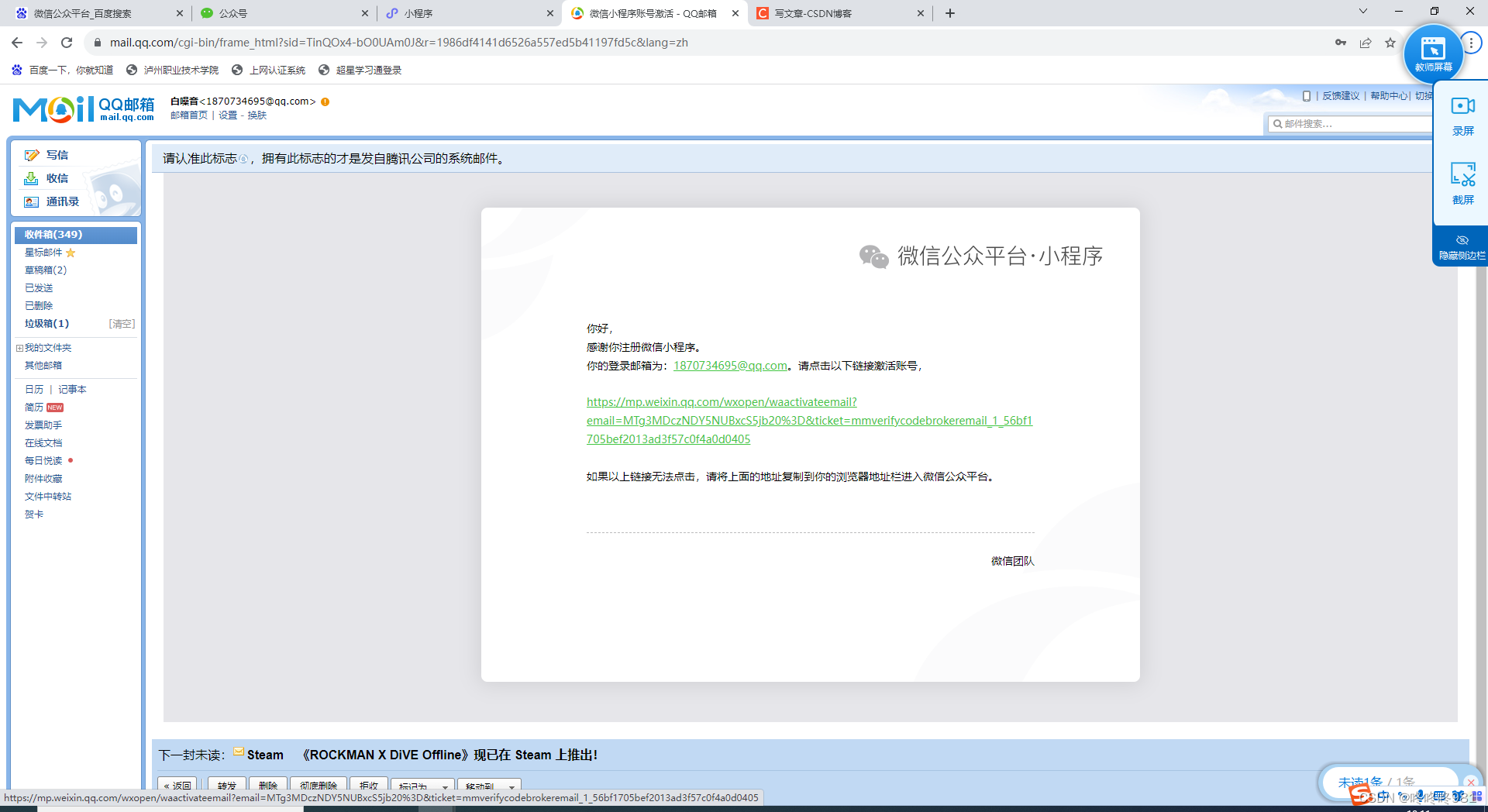Click the star icon beside 星标邮件

(x=71, y=253)
